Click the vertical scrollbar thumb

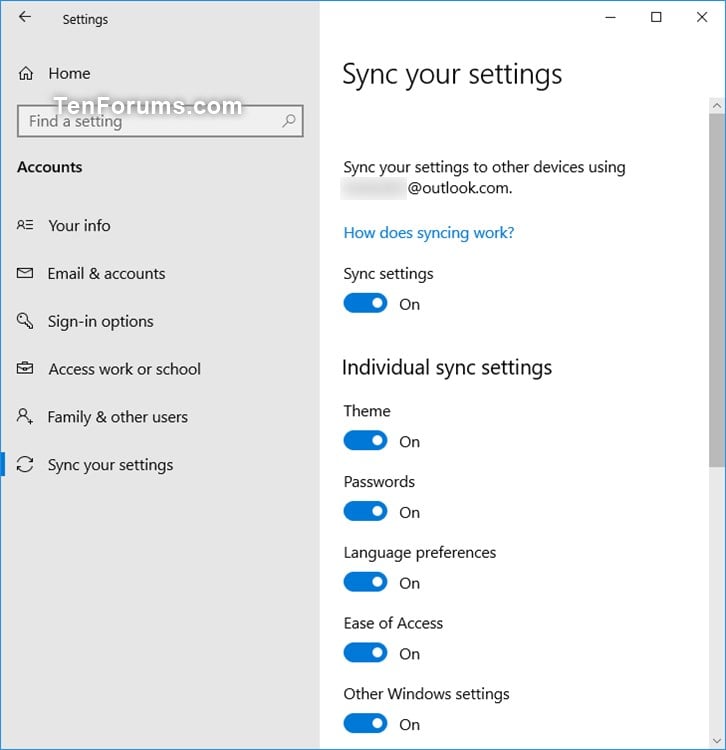click(x=716, y=290)
